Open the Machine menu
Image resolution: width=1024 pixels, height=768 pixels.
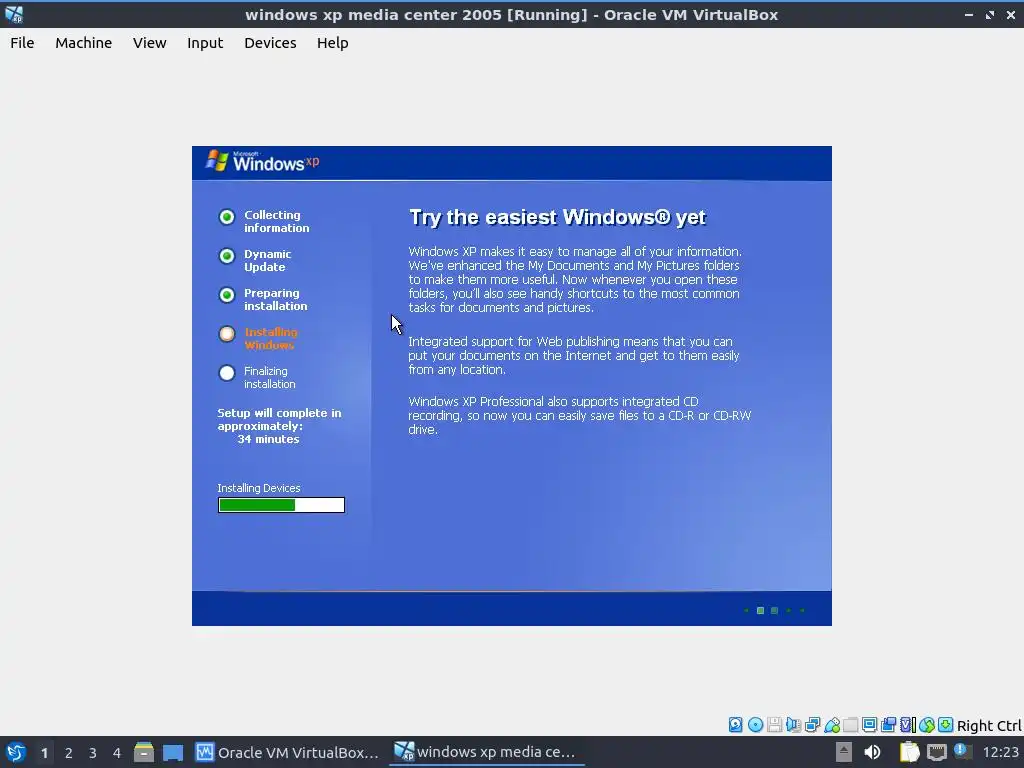click(84, 43)
